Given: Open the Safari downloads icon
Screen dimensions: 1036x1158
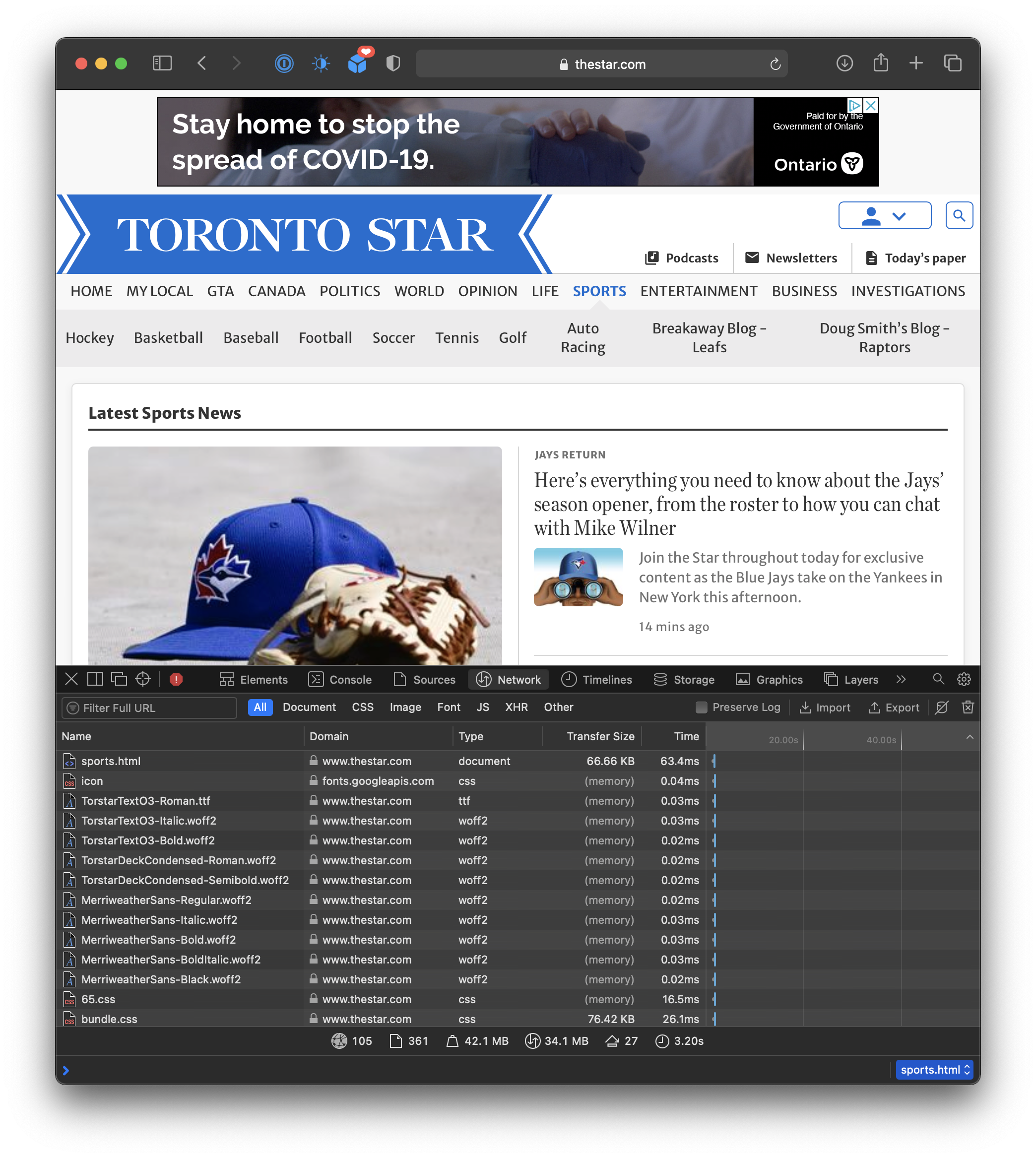Looking at the screenshot, I should (x=844, y=63).
